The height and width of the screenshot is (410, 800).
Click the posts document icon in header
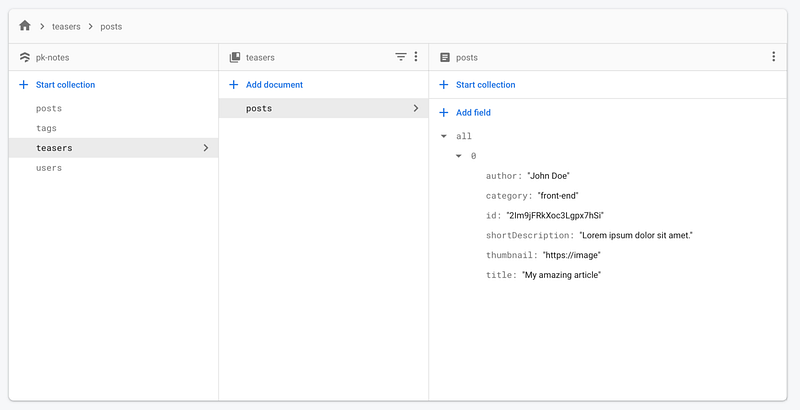[x=445, y=57]
